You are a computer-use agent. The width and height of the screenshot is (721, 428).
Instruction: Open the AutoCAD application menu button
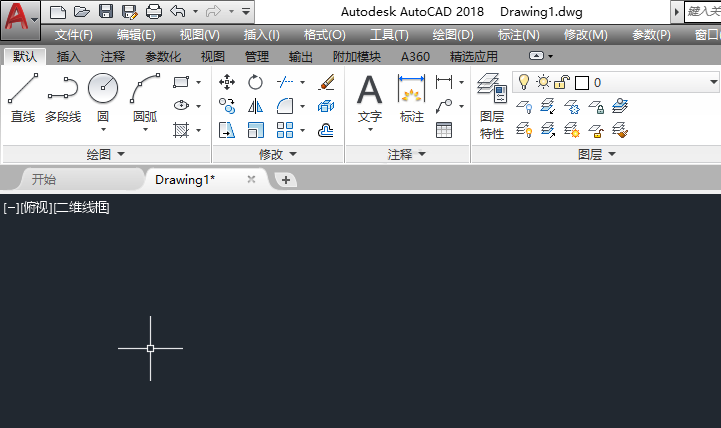[x=19, y=19]
